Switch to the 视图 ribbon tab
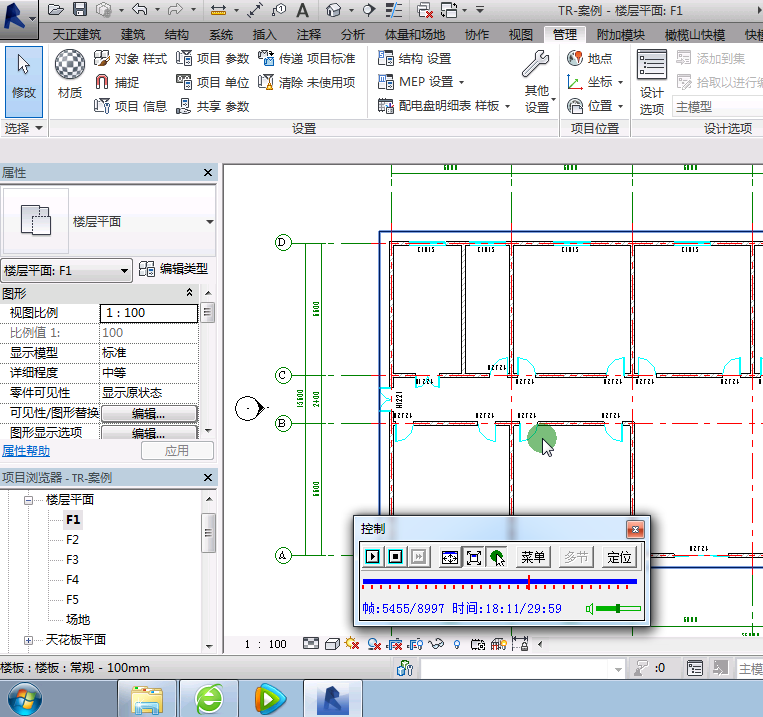The height and width of the screenshot is (717, 763). pyautogui.click(x=521, y=34)
